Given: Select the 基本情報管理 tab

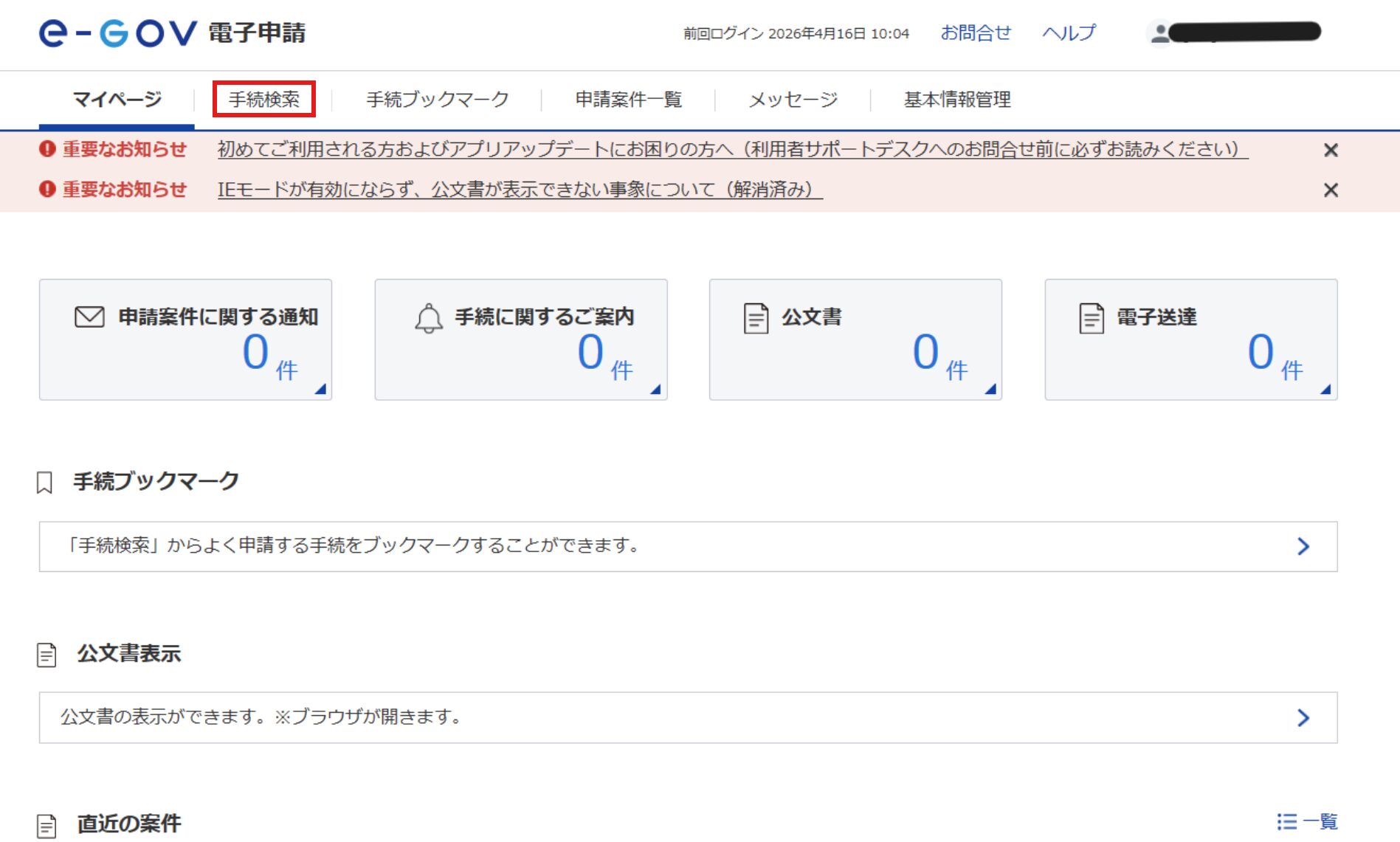Looking at the screenshot, I should 957,99.
